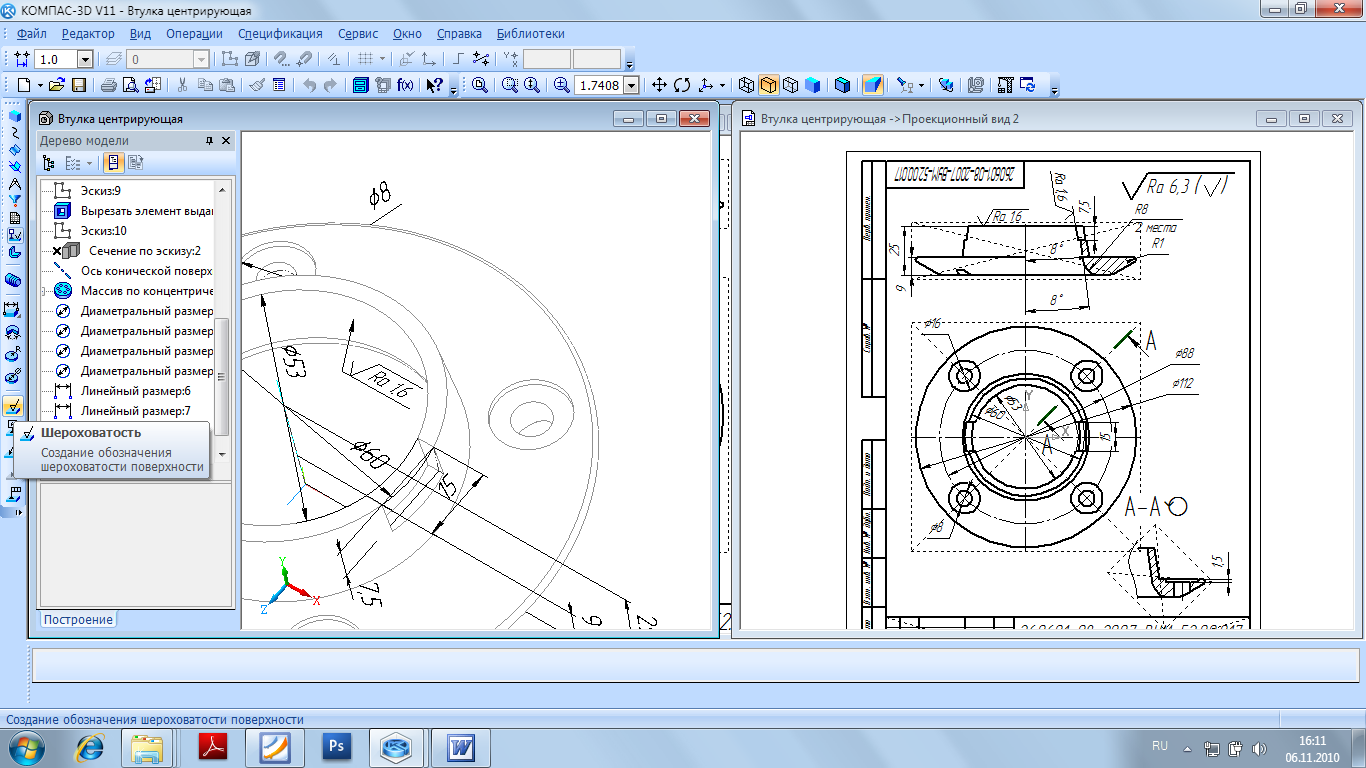This screenshot has width=1366, height=768.
Task: Save the document with the floppy disk icon
Action: 79,85
